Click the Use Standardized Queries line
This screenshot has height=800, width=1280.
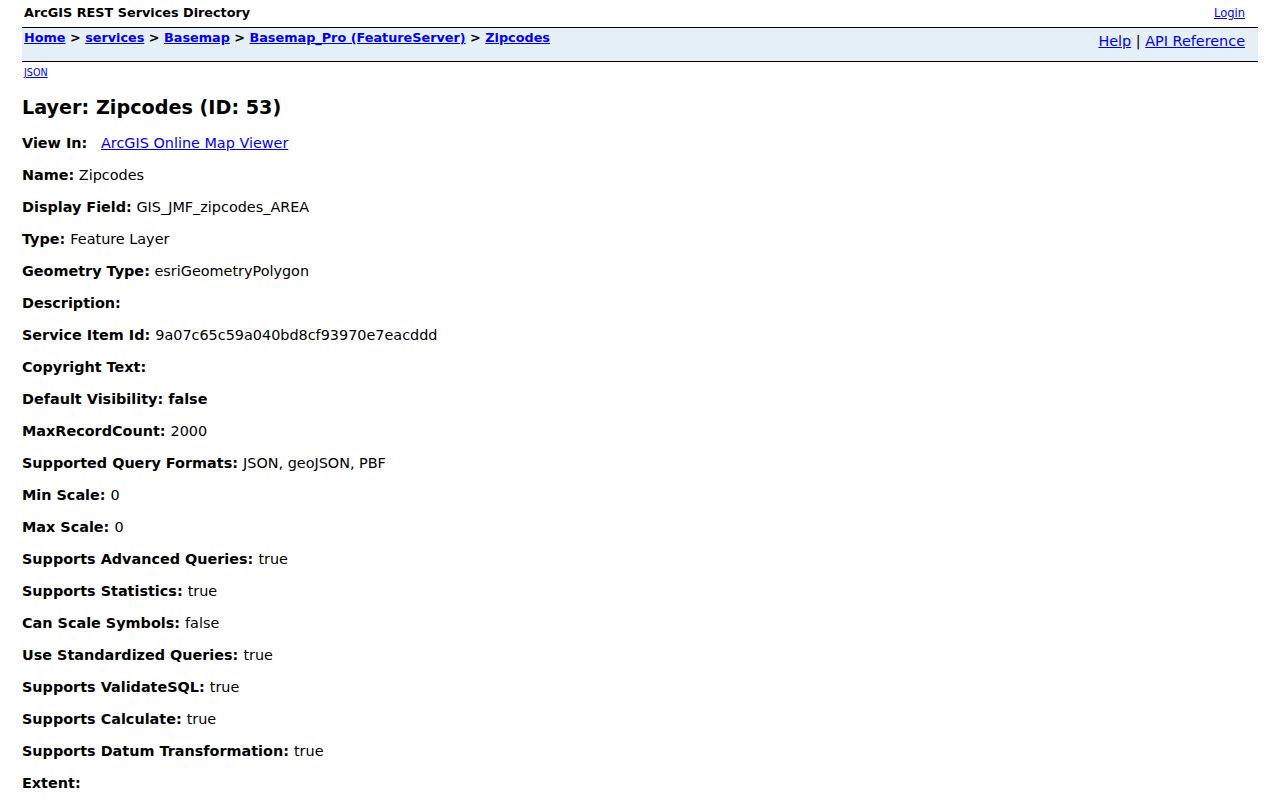point(147,655)
